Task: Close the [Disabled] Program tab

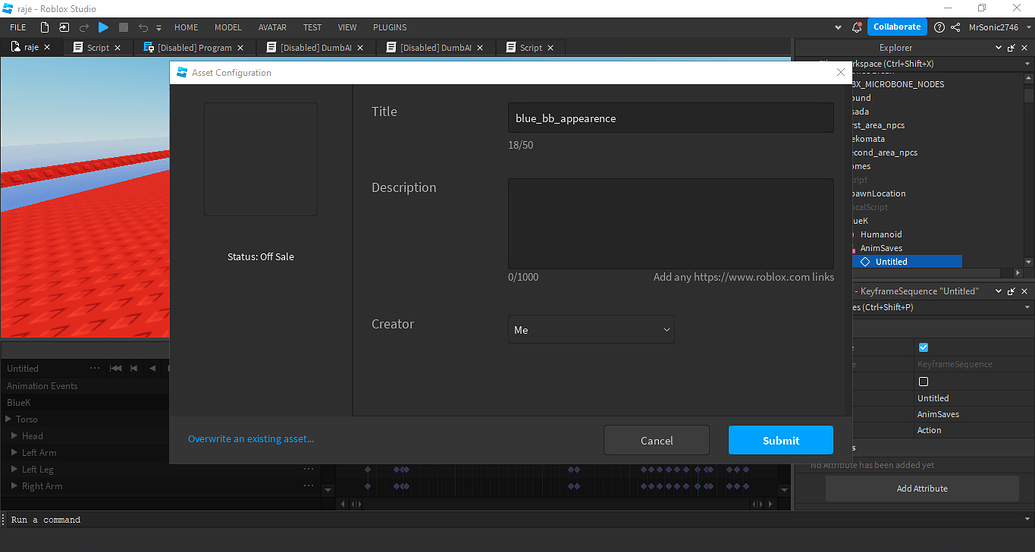Action: tap(240, 48)
